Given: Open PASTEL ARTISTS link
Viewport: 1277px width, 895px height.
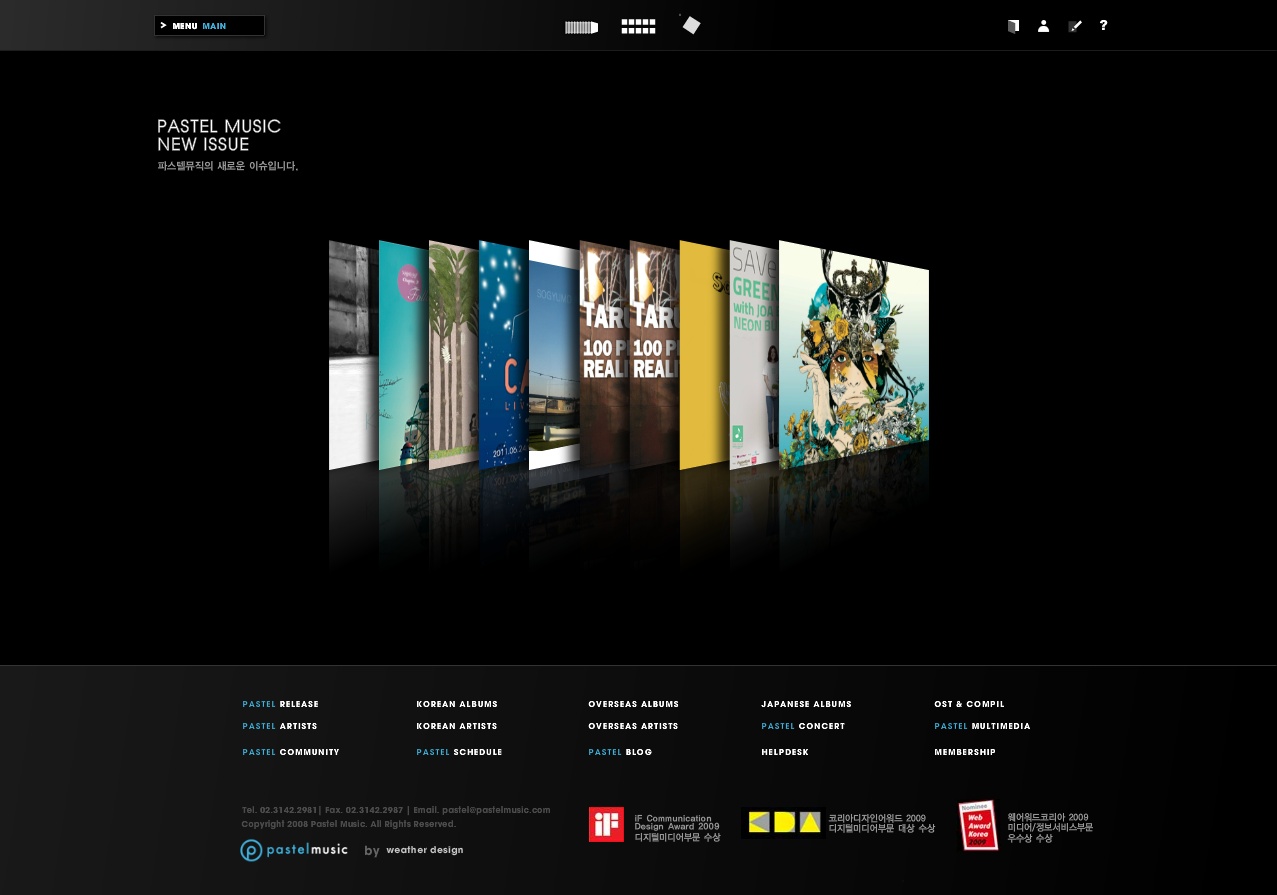Looking at the screenshot, I should click(x=279, y=726).
